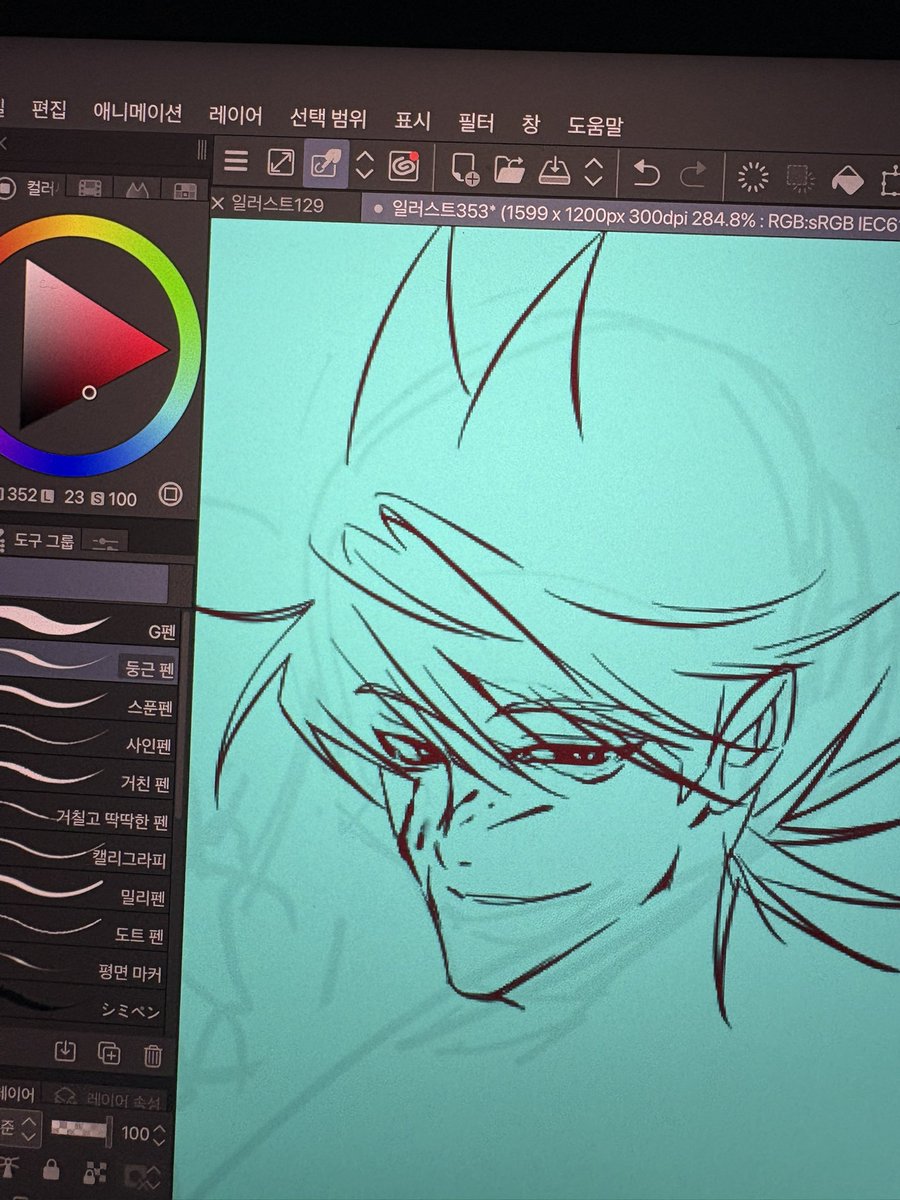The image size is (900, 1200).
Task: Open sub tool settings slider icon beside 도구 그룹
Action: click(x=105, y=542)
